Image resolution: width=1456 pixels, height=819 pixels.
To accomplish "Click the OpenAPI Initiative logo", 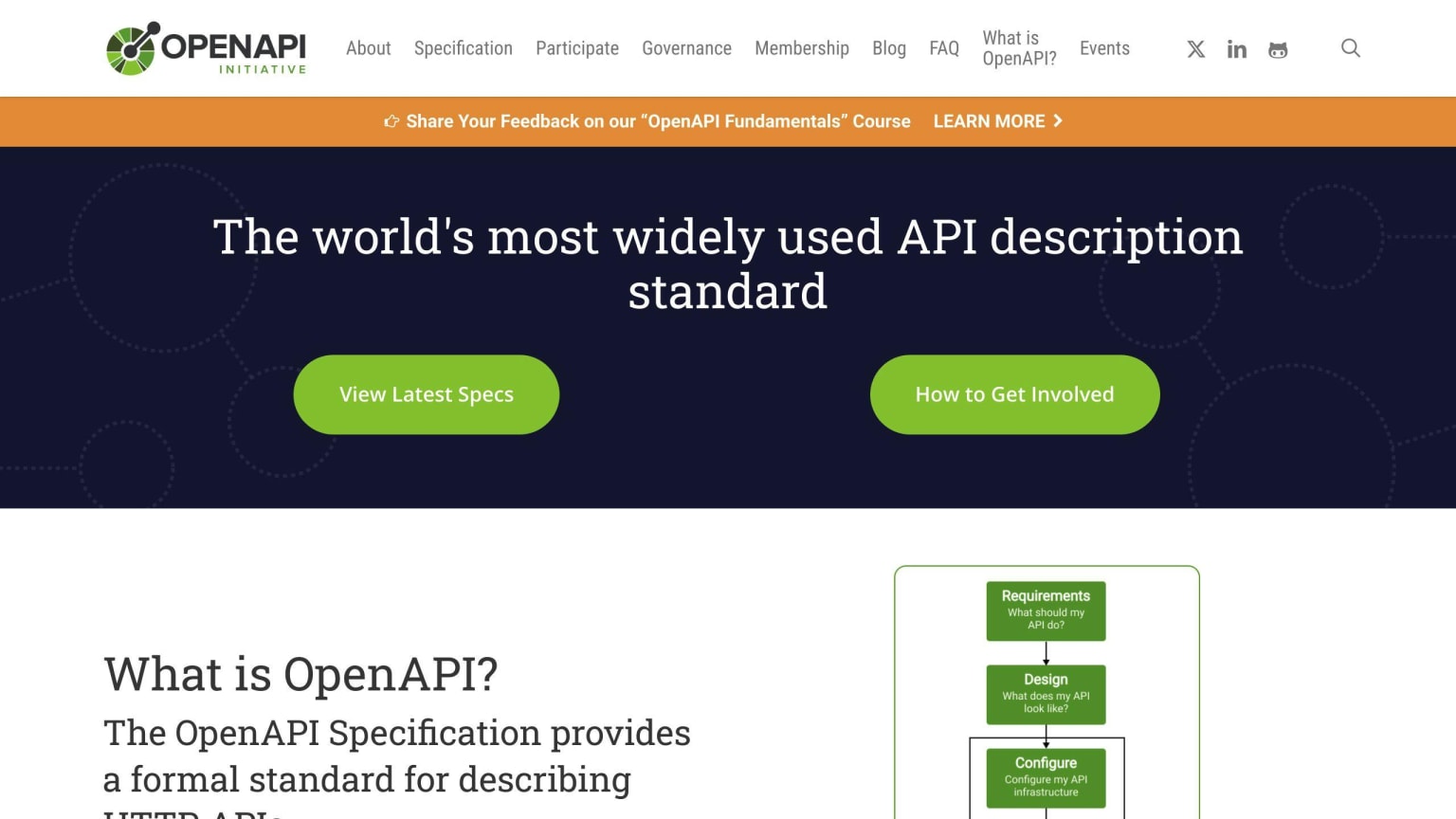I will (206, 48).
